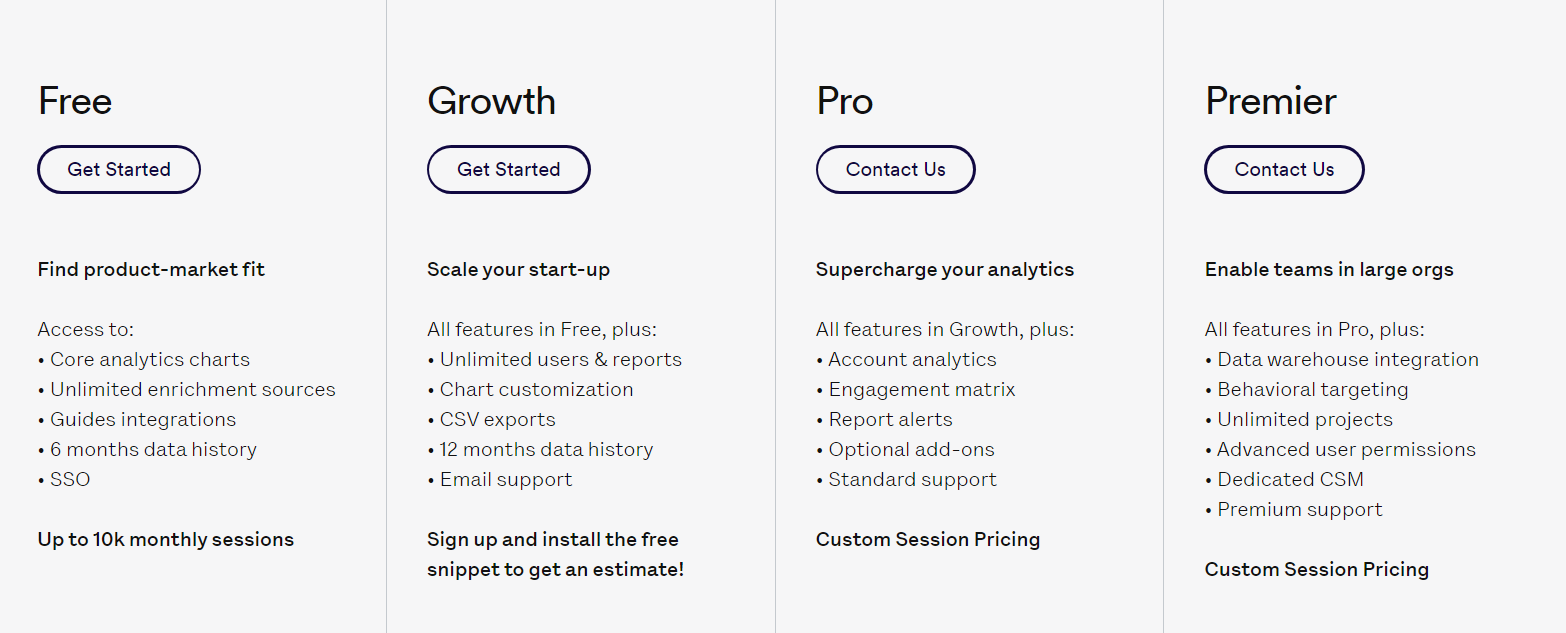1566x633 pixels.
Task: Click the "Core analytics charts" feature
Action: pyautogui.click(x=150, y=359)
